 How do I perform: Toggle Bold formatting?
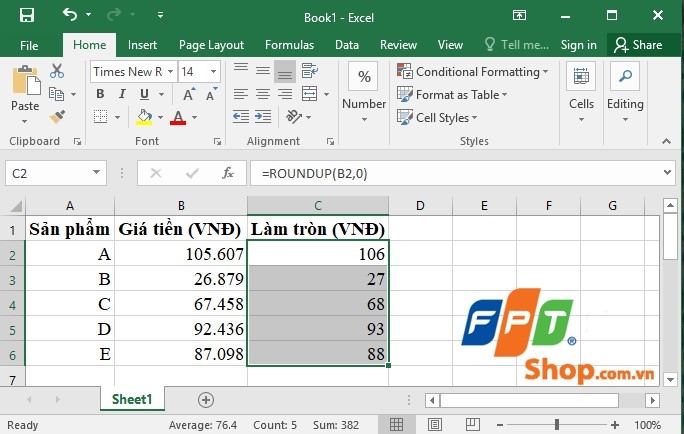coord(100,94)
